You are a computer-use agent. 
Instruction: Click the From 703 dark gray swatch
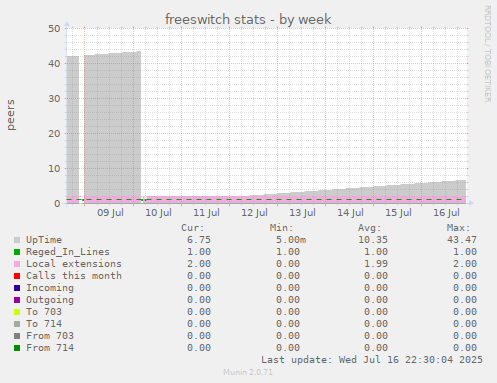pos(17,336)
